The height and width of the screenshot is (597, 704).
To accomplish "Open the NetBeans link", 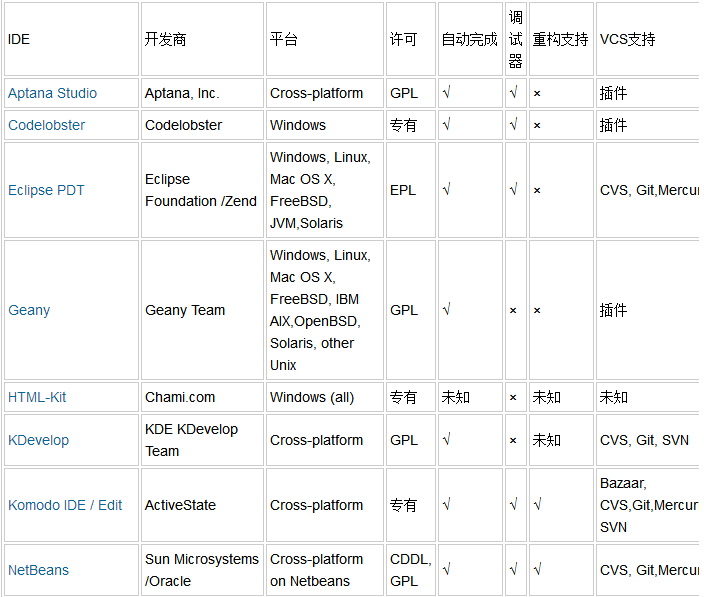I will pyautogui.click(x=38, y=570).
